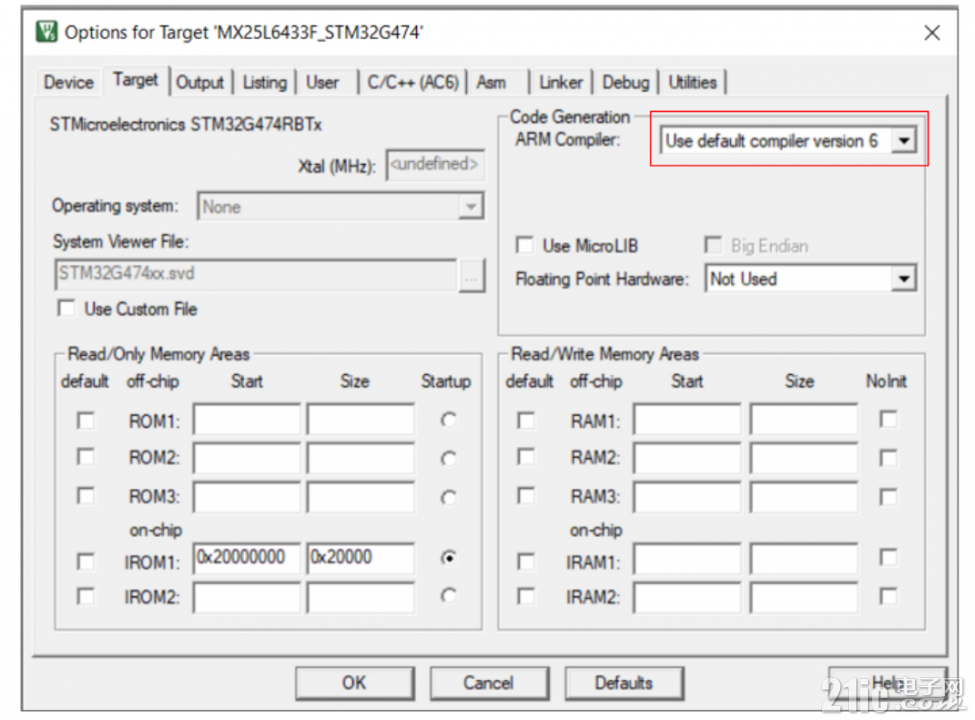Click the RAM2 Start address field
The height and width of the screenshot is (720, 975).
688,458
